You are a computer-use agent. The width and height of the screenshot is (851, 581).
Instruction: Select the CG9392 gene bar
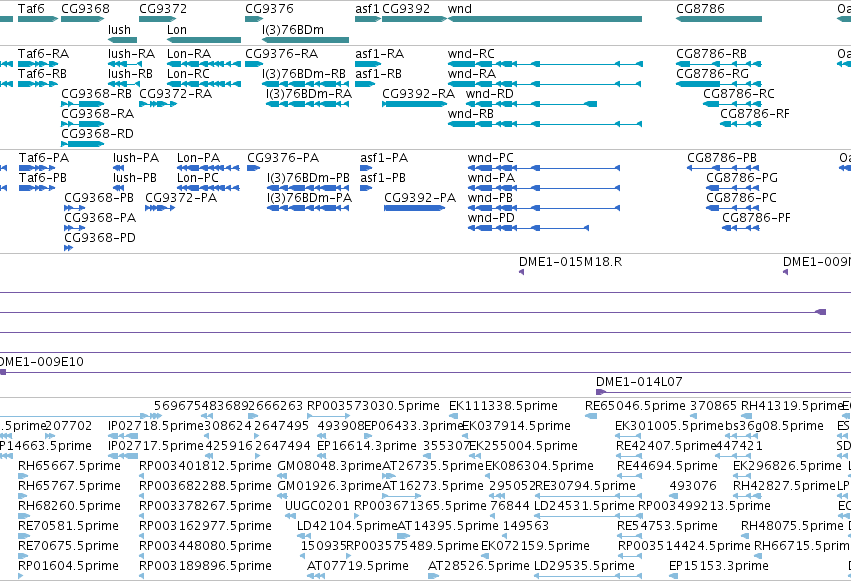414,19
